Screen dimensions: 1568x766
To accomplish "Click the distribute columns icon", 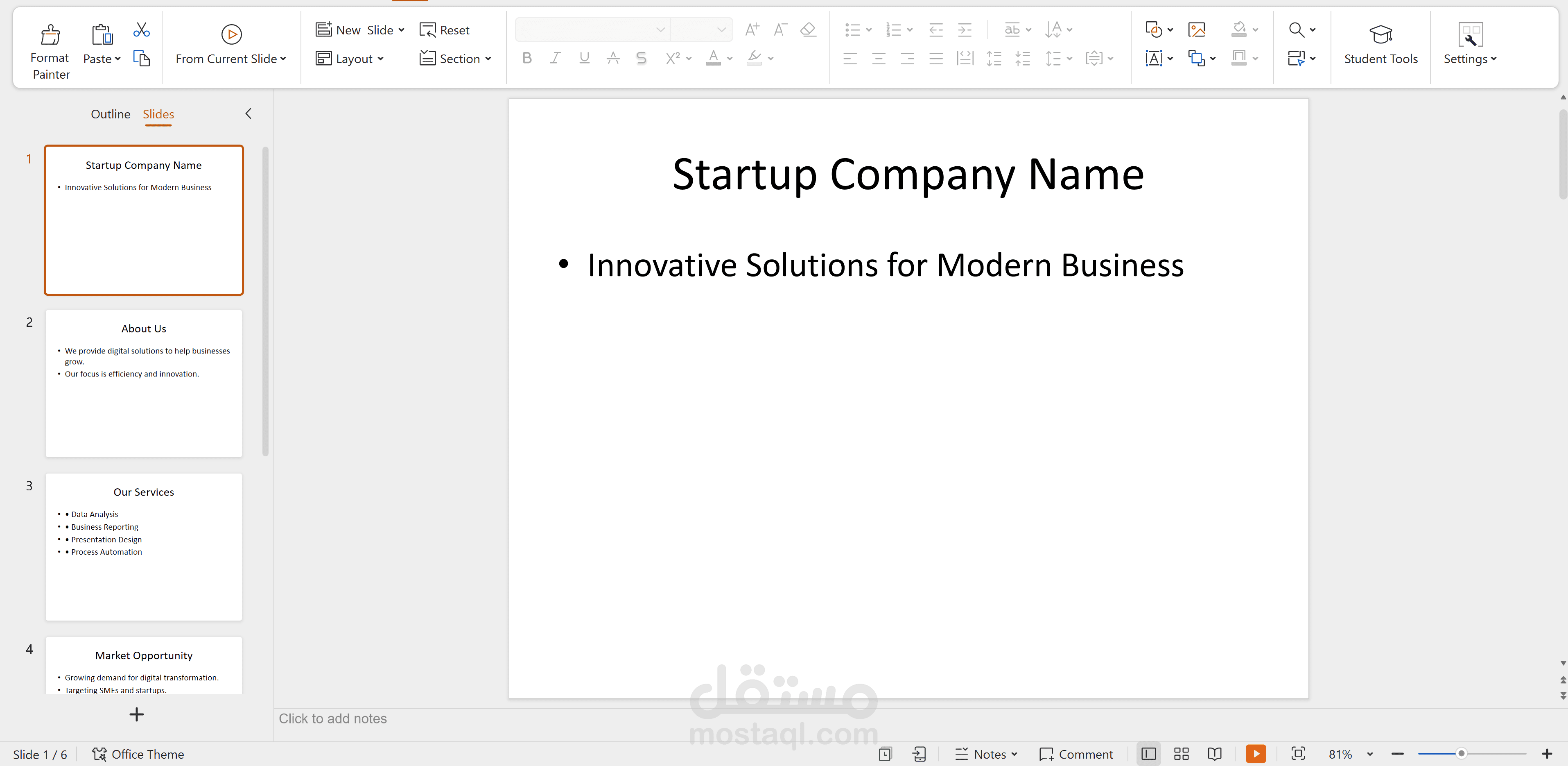I will pos(965,59).
